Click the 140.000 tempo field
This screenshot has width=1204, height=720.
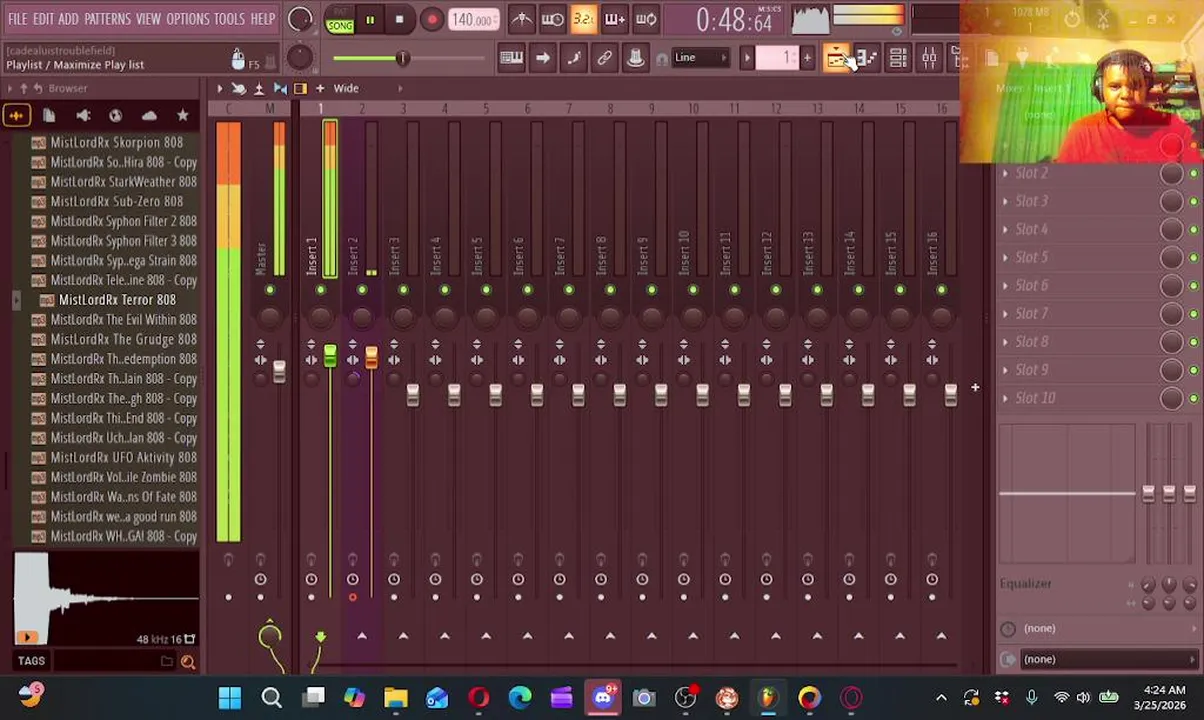[473, 20]
